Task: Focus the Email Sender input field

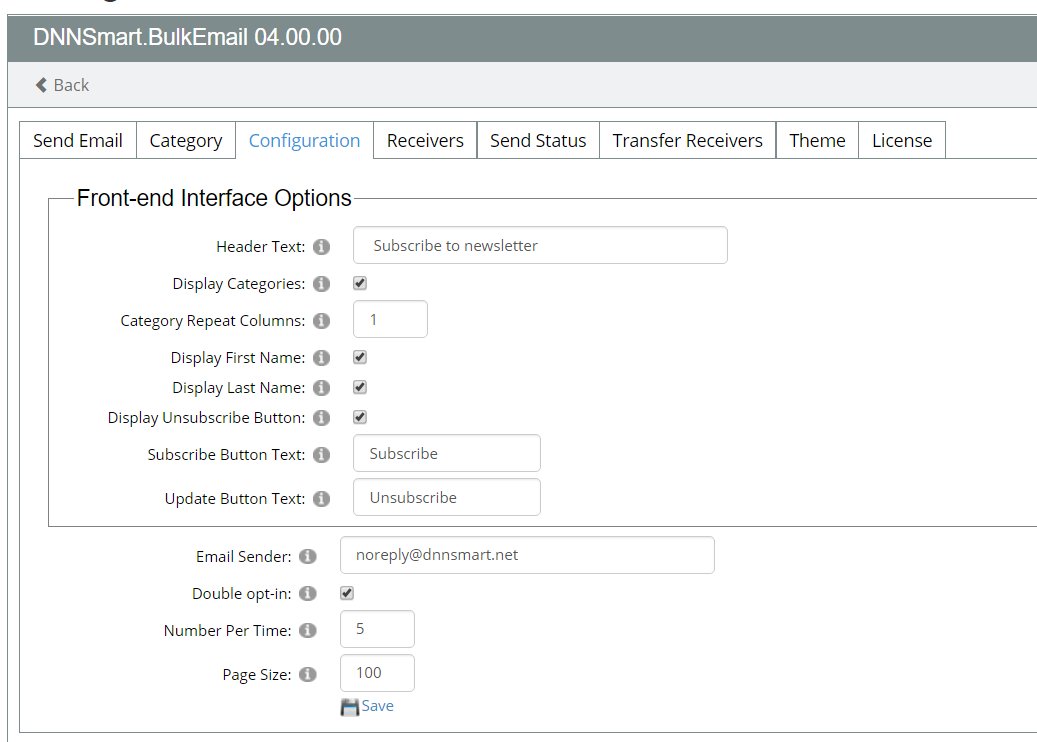Action: point(527,555)
